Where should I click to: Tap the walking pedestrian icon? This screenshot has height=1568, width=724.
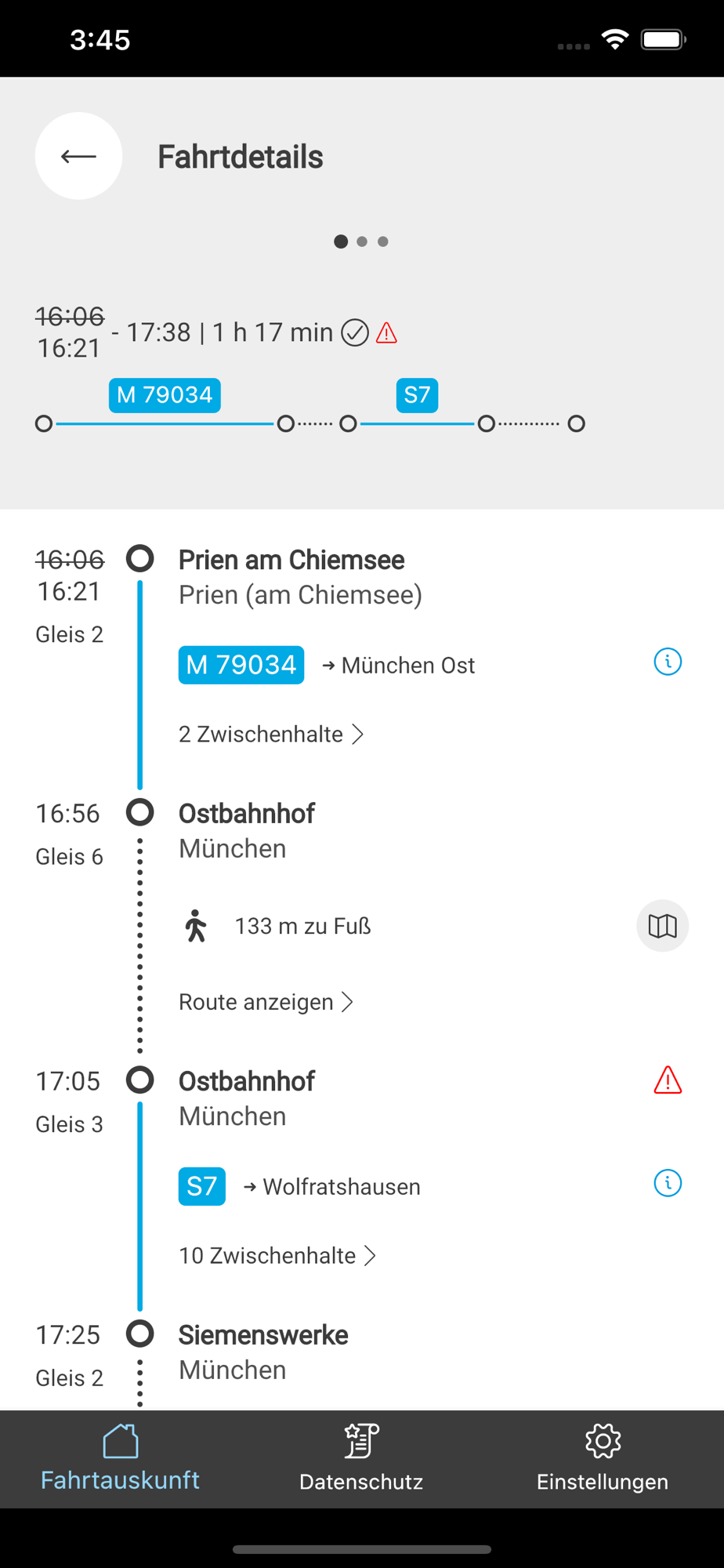pos(195,926)
